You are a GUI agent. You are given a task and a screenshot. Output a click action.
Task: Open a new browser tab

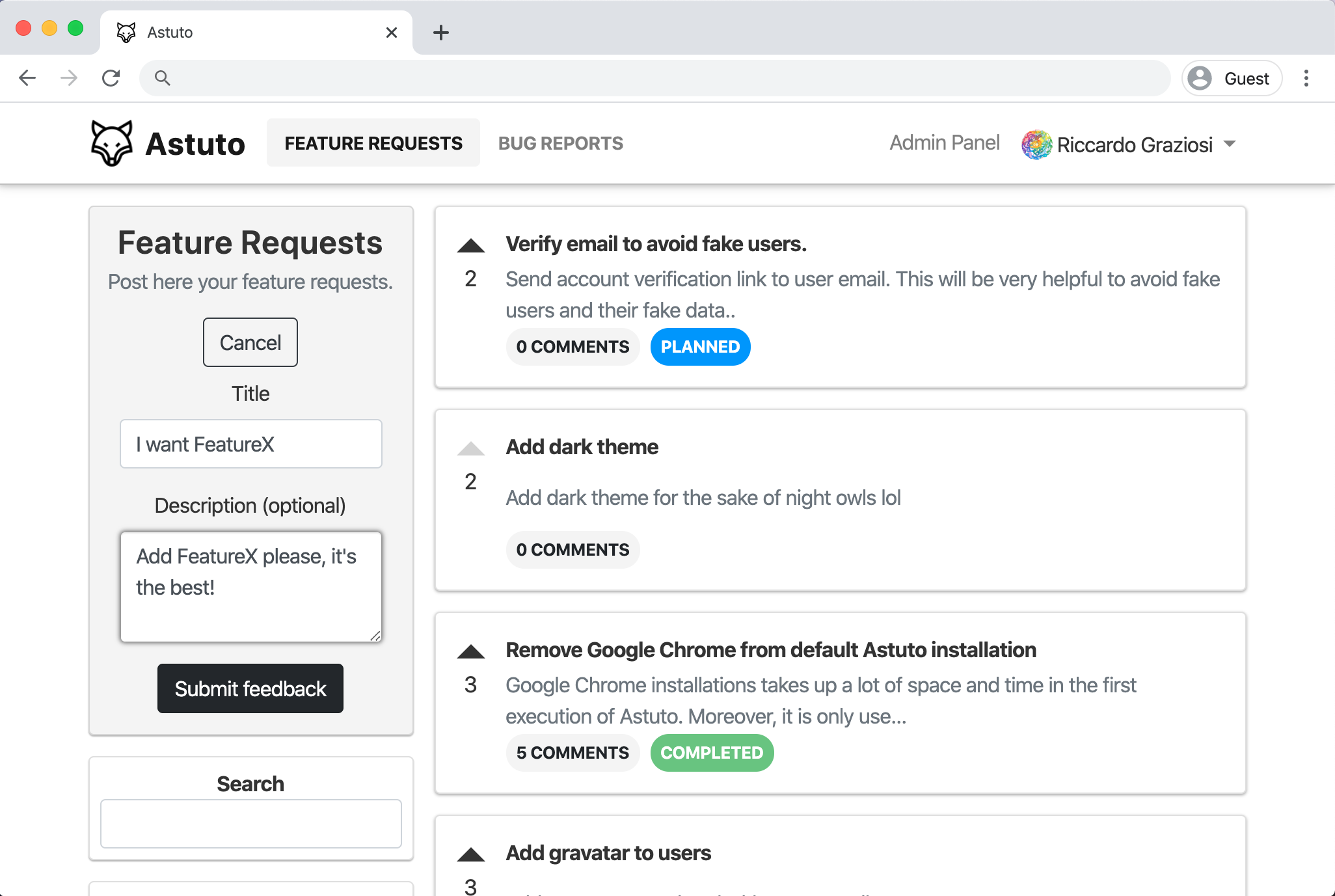441,33
